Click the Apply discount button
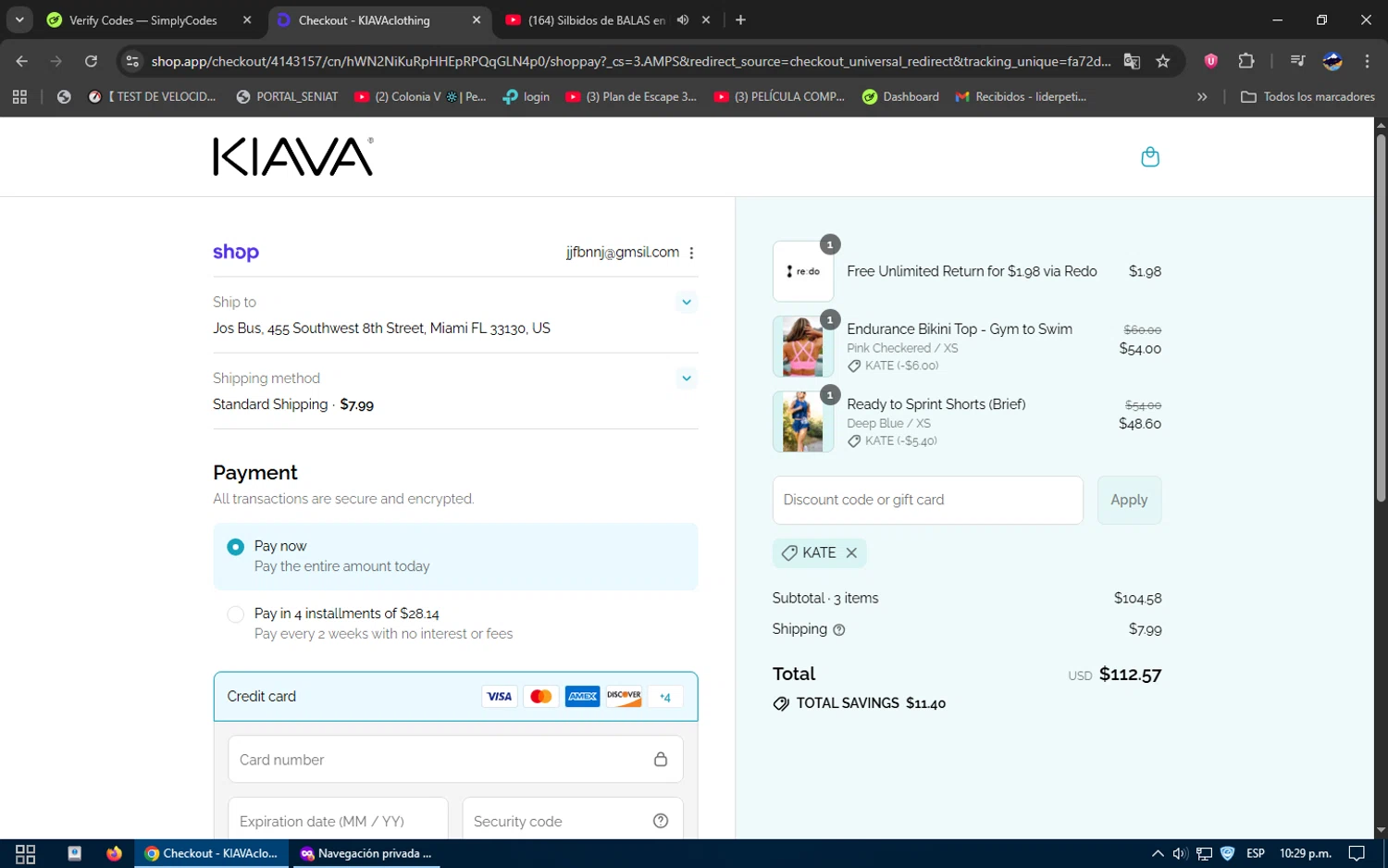Screen dimensions: 1388x868 1129,501
